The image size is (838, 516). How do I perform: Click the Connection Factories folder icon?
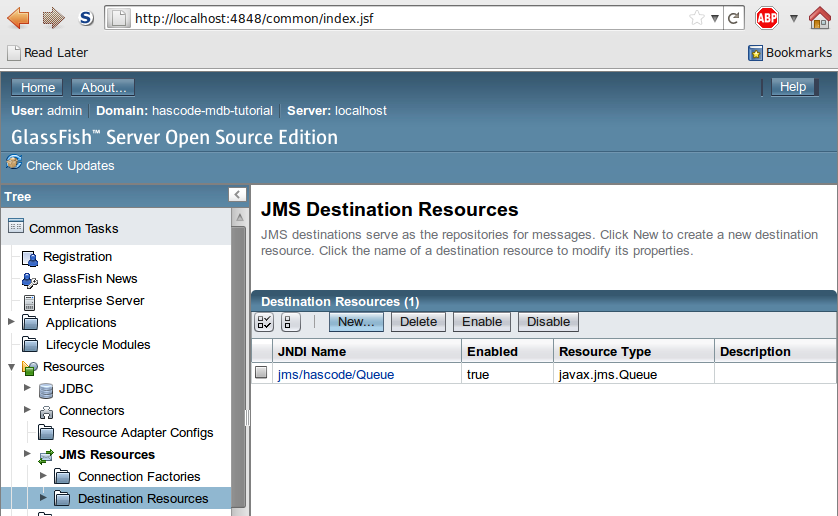[x=62, y=476]
